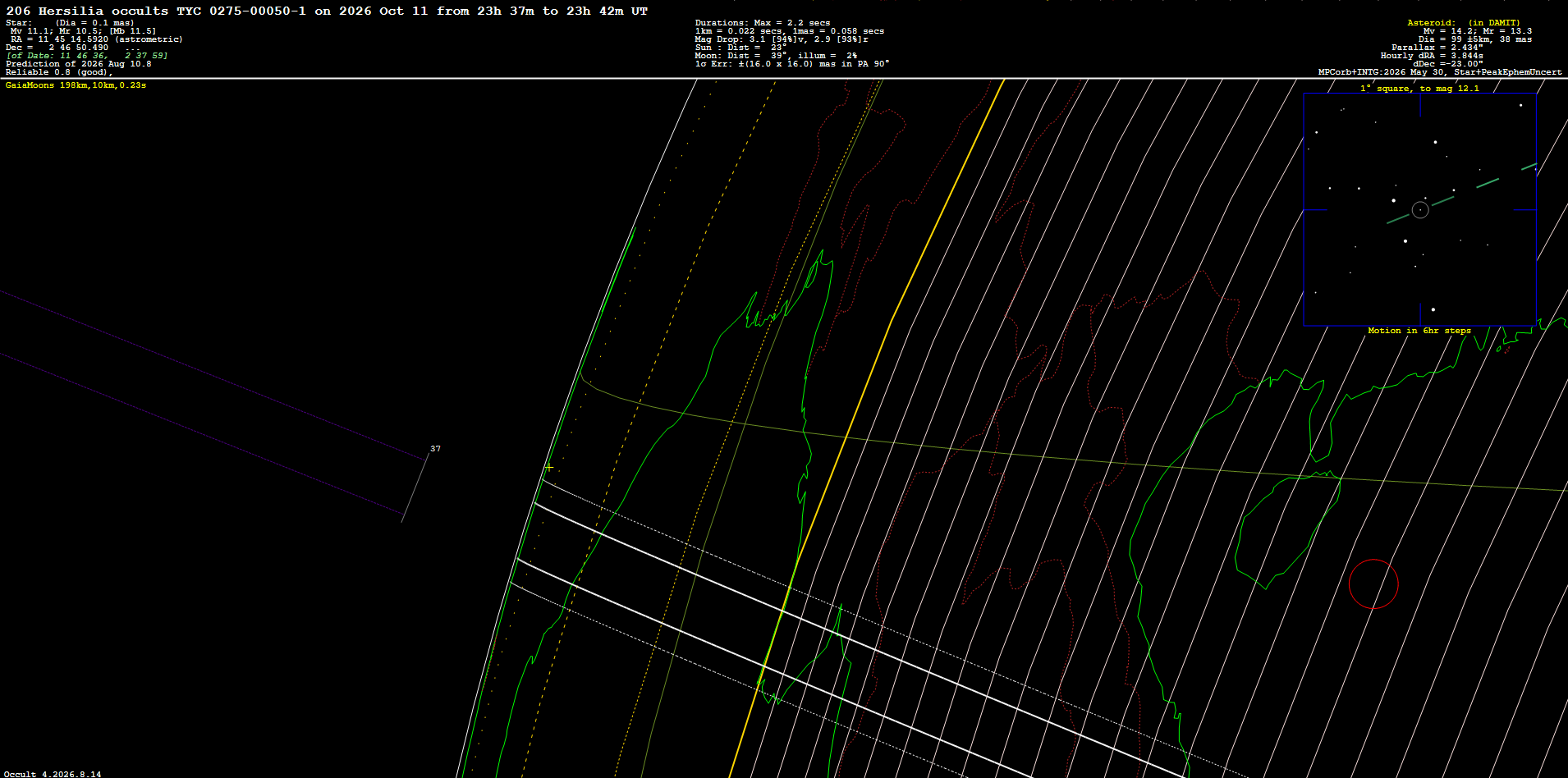Click the asteroid magnitude "Mv = 14.2; Mr = 13.3"
This screenshot has width=1568, height=778.
[1478, 31]
